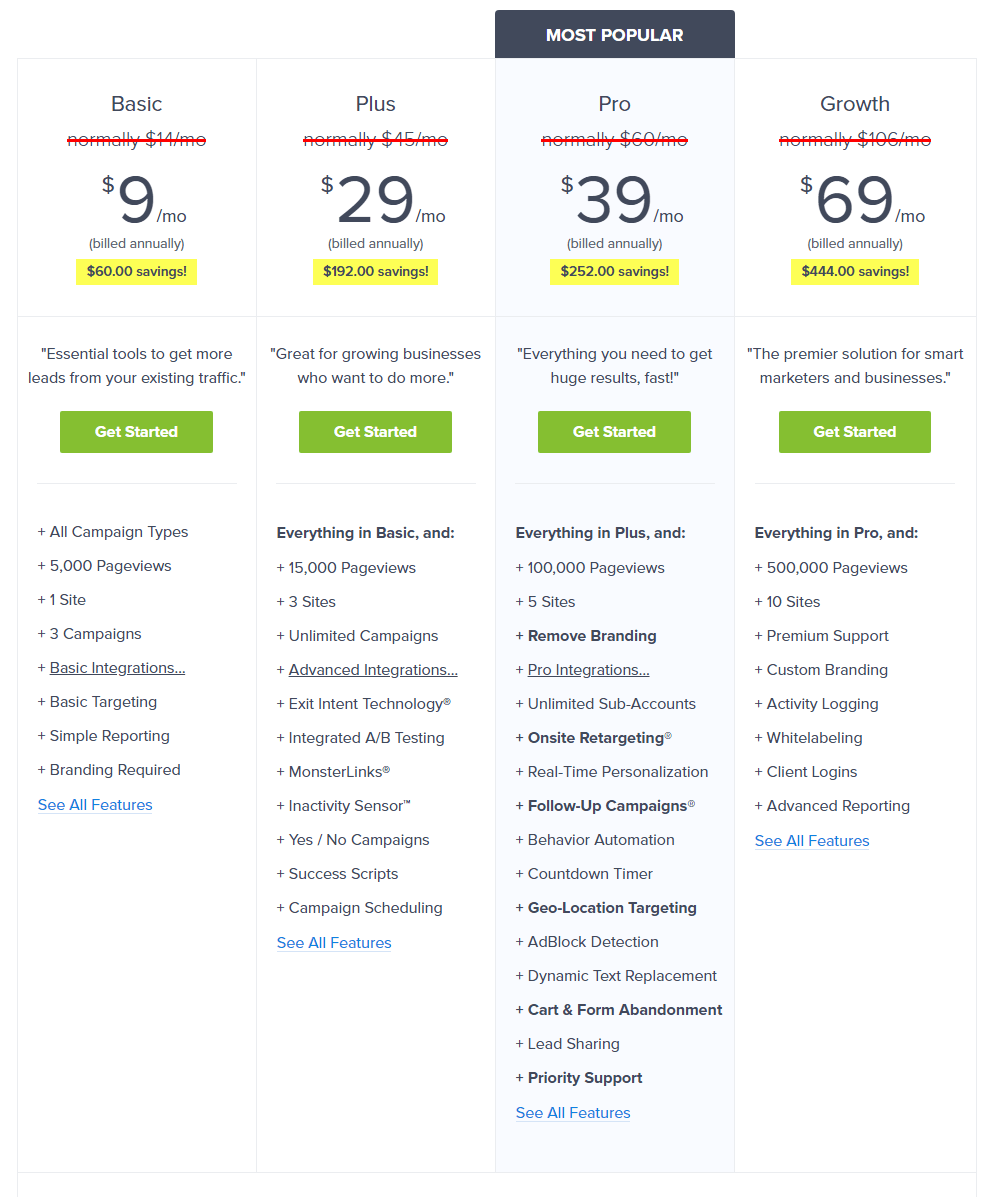Click the Growth plan title heading
Image resolution: width=999 pixels, height=1197 pixels.
[854, 103]
